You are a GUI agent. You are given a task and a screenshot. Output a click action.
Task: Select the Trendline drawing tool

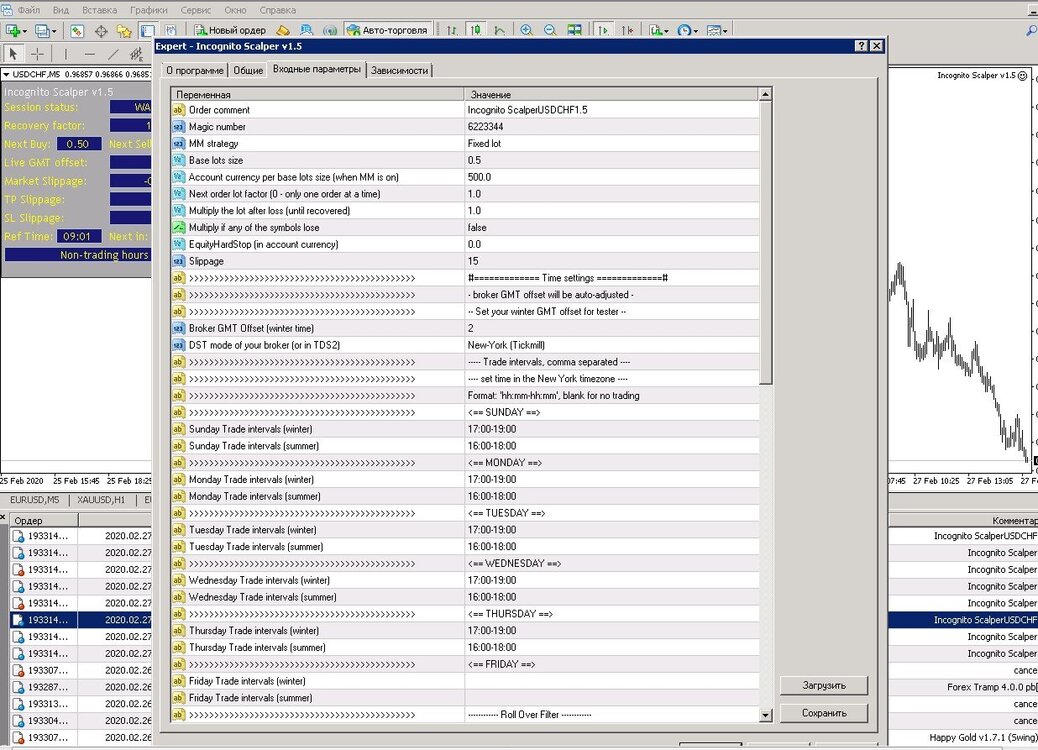pos(113,54)
